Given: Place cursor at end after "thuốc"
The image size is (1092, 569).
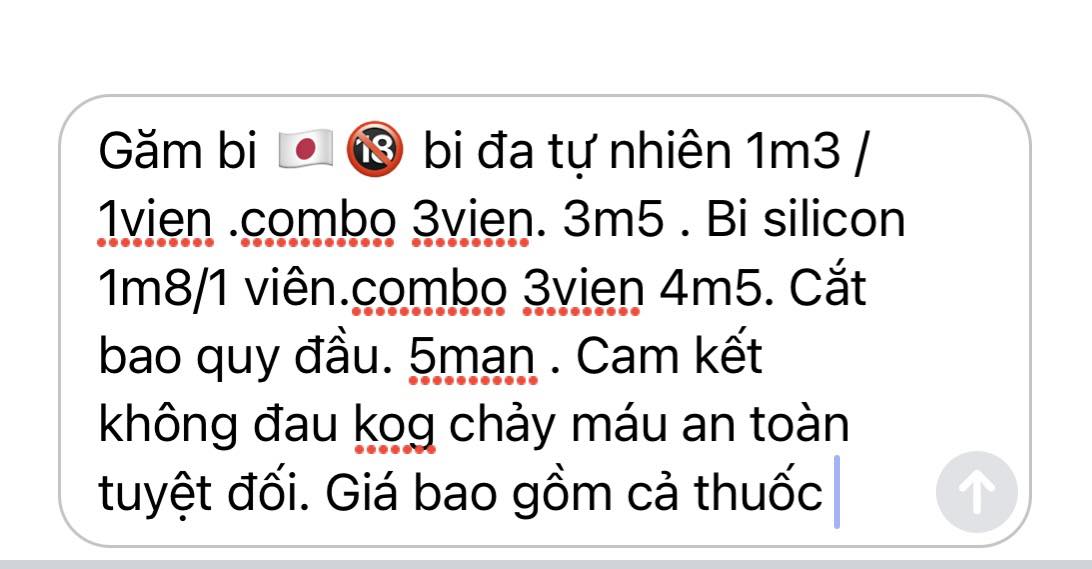Looking at the screenshot, I should click(836, 493).
